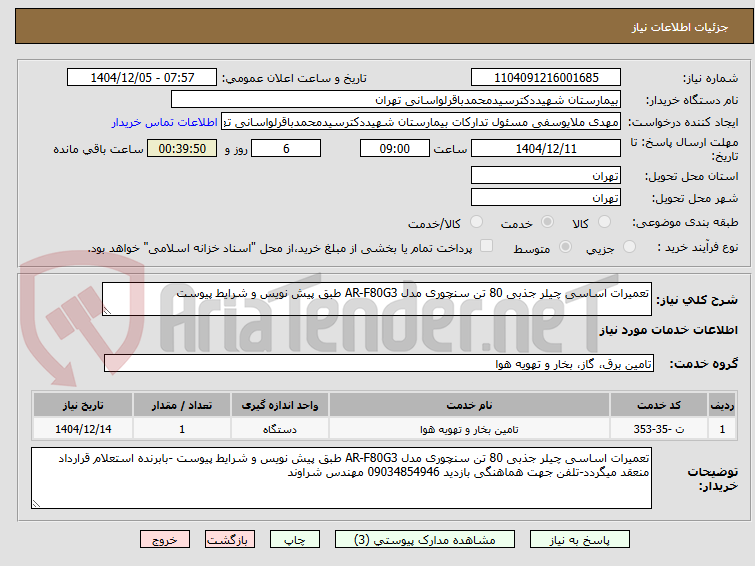Click the delivery city field 'تهران'

click(x=546, y=197)
